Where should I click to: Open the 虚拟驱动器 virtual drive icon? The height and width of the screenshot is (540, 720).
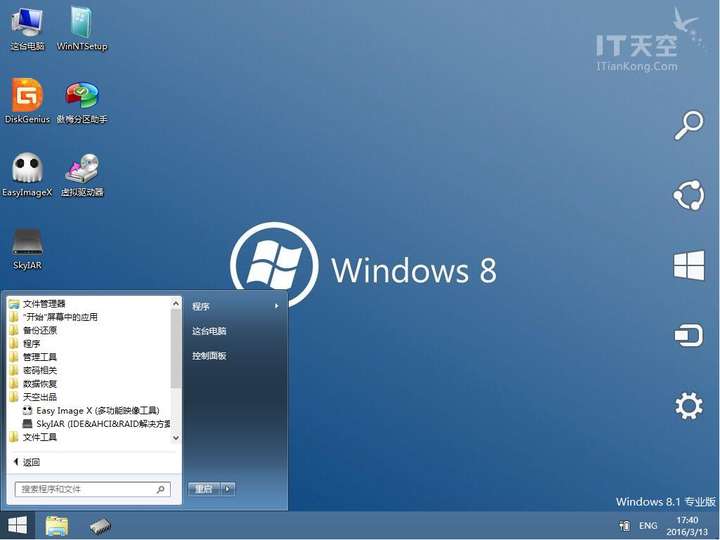82,174
